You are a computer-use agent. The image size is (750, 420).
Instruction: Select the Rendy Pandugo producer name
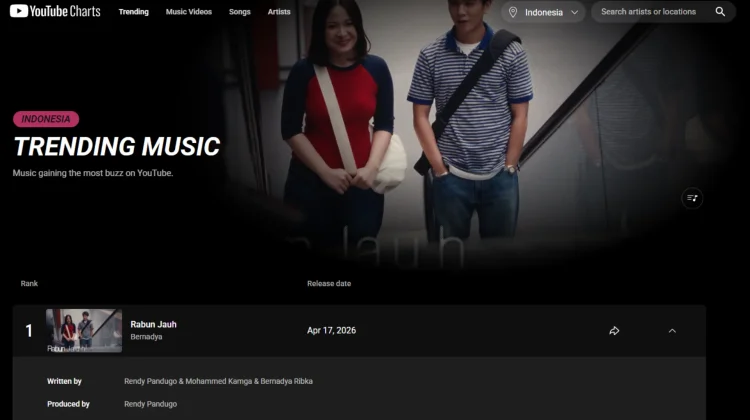pyautogui.click(x=150, y=404)
